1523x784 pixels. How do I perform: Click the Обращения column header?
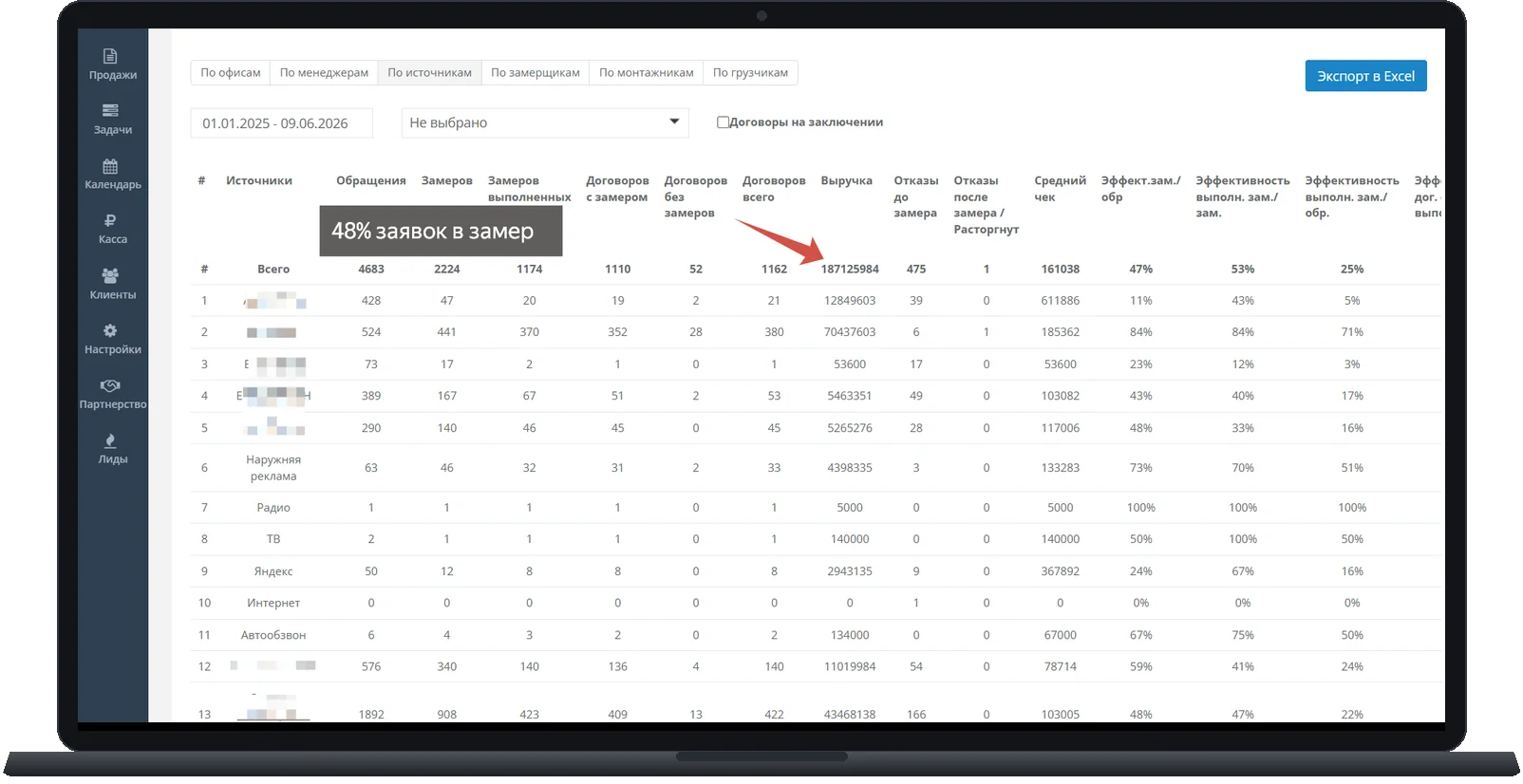click(x=371, y=181)
